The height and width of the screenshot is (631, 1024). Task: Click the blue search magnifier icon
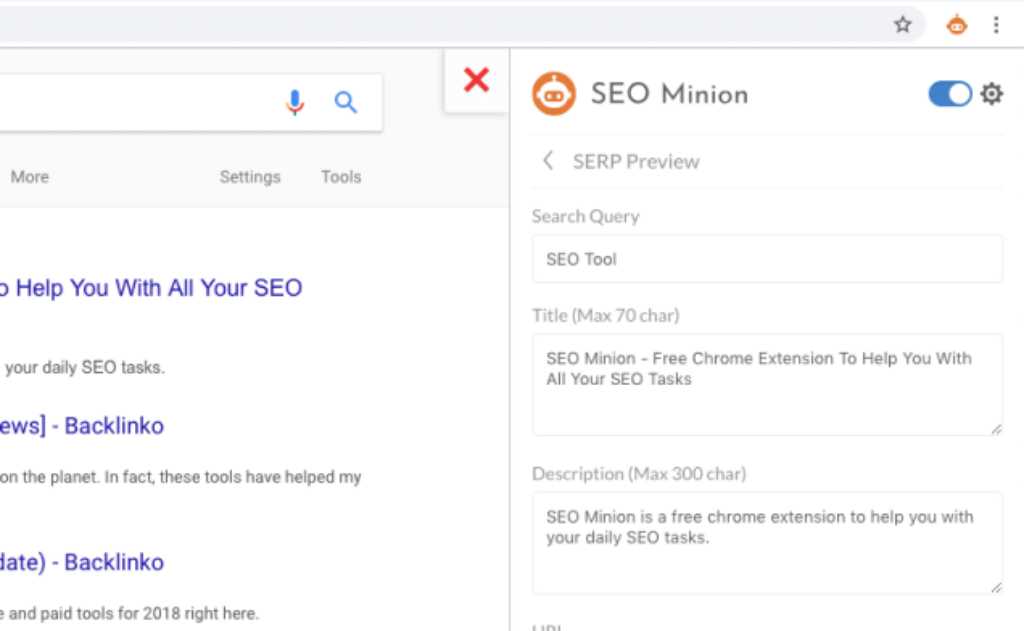click(x=346, y=102)
